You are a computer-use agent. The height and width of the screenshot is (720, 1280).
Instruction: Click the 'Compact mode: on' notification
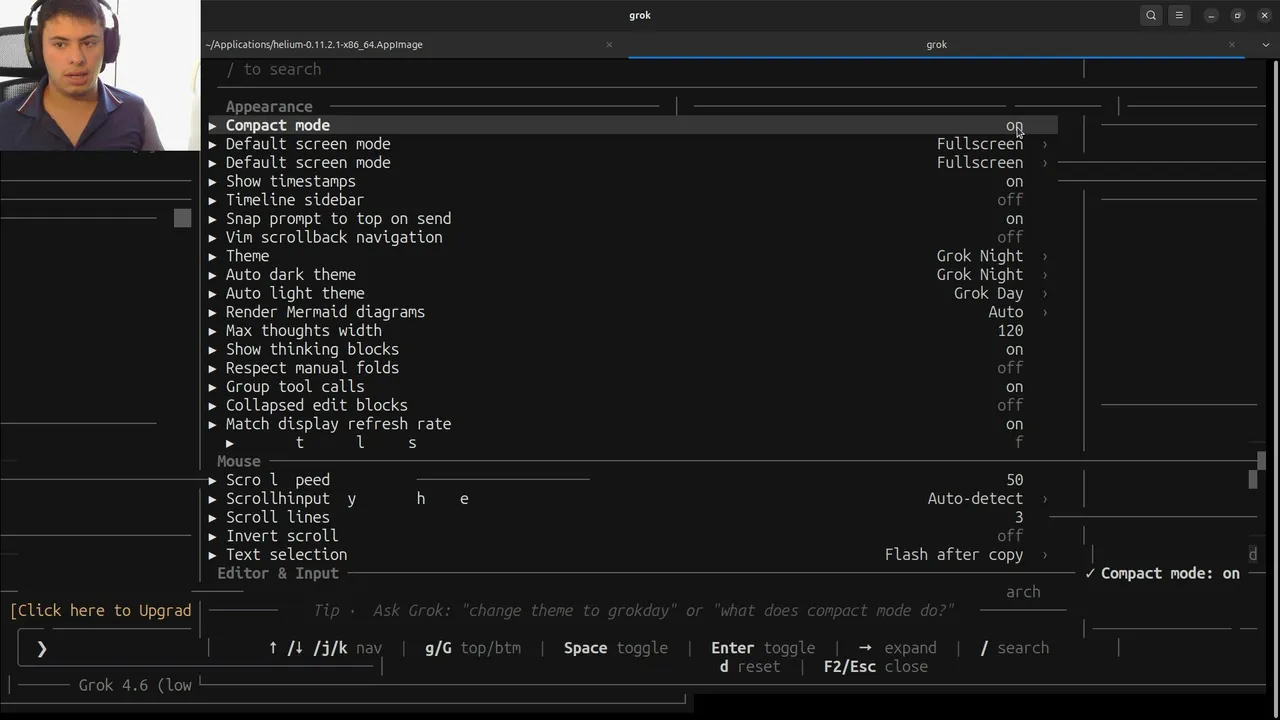point(1162,574)
